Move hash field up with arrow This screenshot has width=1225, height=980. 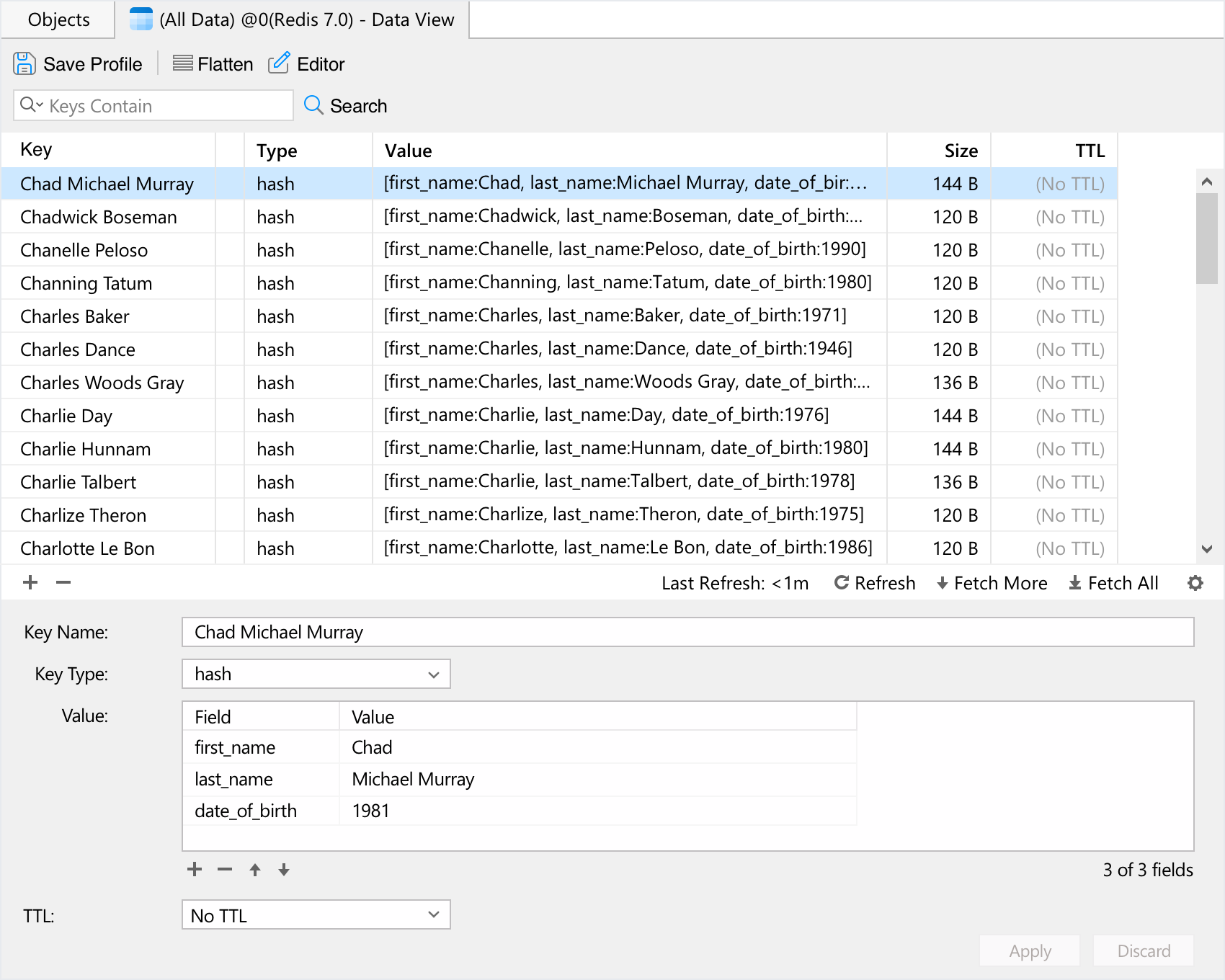click(x=255, y=870)
